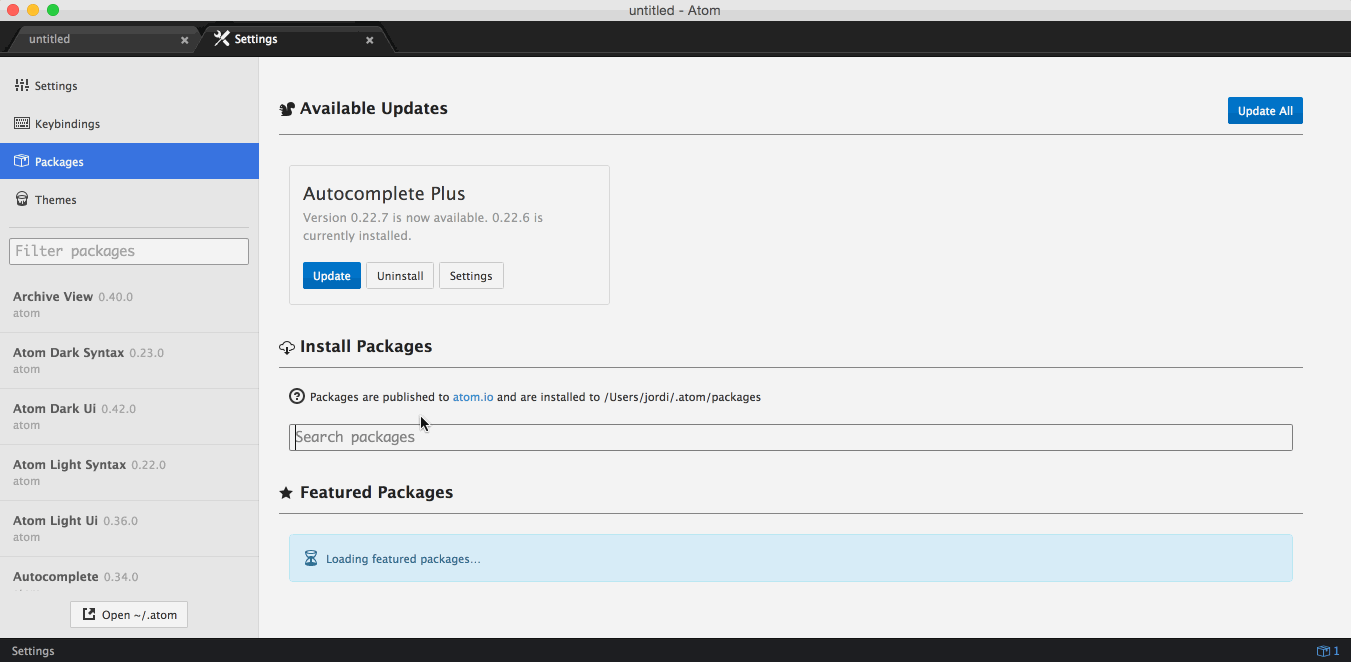The image size is (1351, 662).
Task: Click the star icon beside Featured Packages
Action: pyautogui.click(x=286, y=493)
